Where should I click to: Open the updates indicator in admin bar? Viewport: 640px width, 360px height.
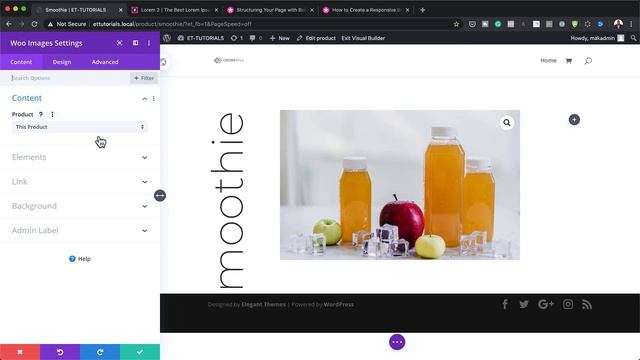pos(237,38)
